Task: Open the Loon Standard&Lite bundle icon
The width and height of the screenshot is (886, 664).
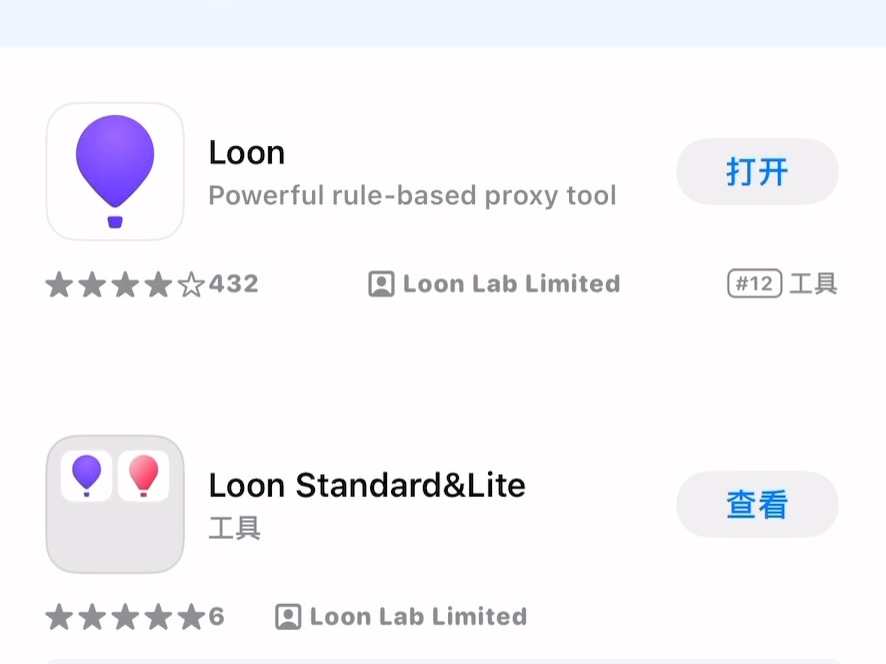Action: pos(115,504)
